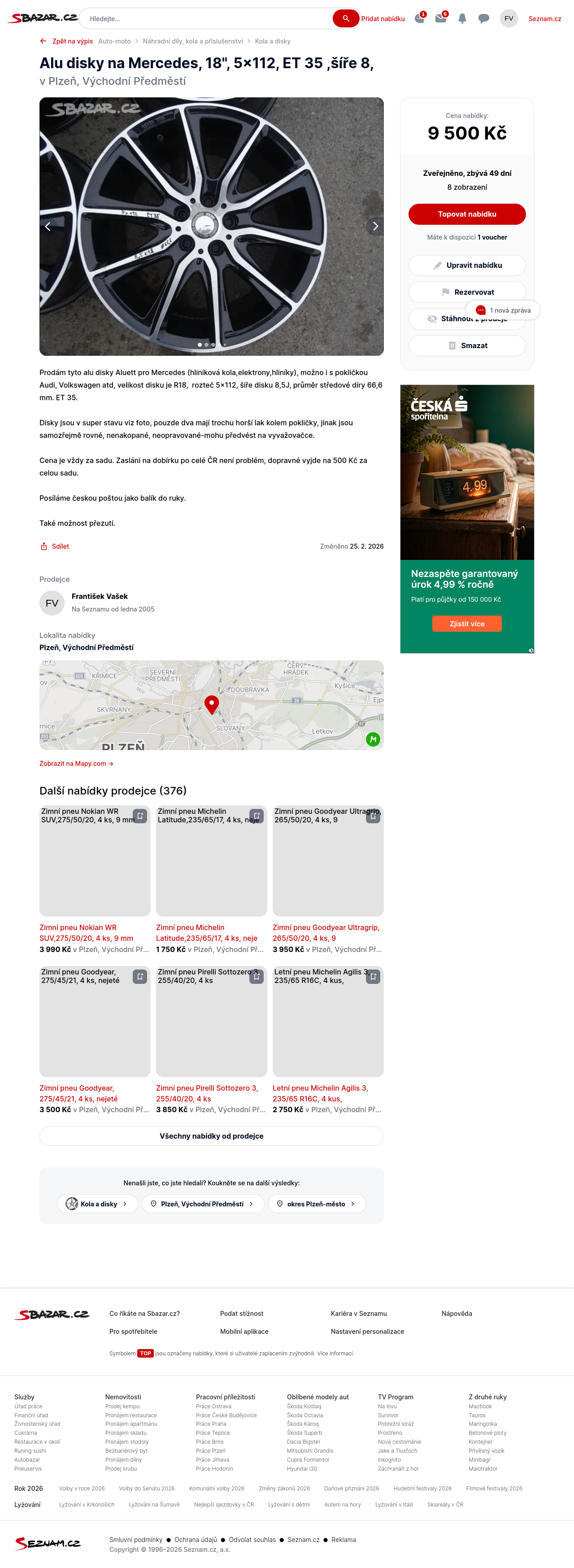
Task: Select the second image carousel dot
Action: pyautogui.click(x=206, y=345)
